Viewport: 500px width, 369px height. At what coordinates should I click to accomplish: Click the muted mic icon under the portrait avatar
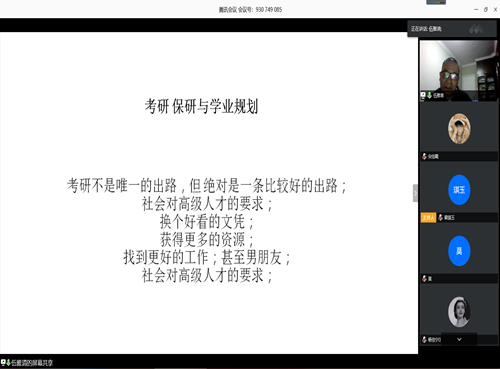pyautogui.click(x=424, y=340)
